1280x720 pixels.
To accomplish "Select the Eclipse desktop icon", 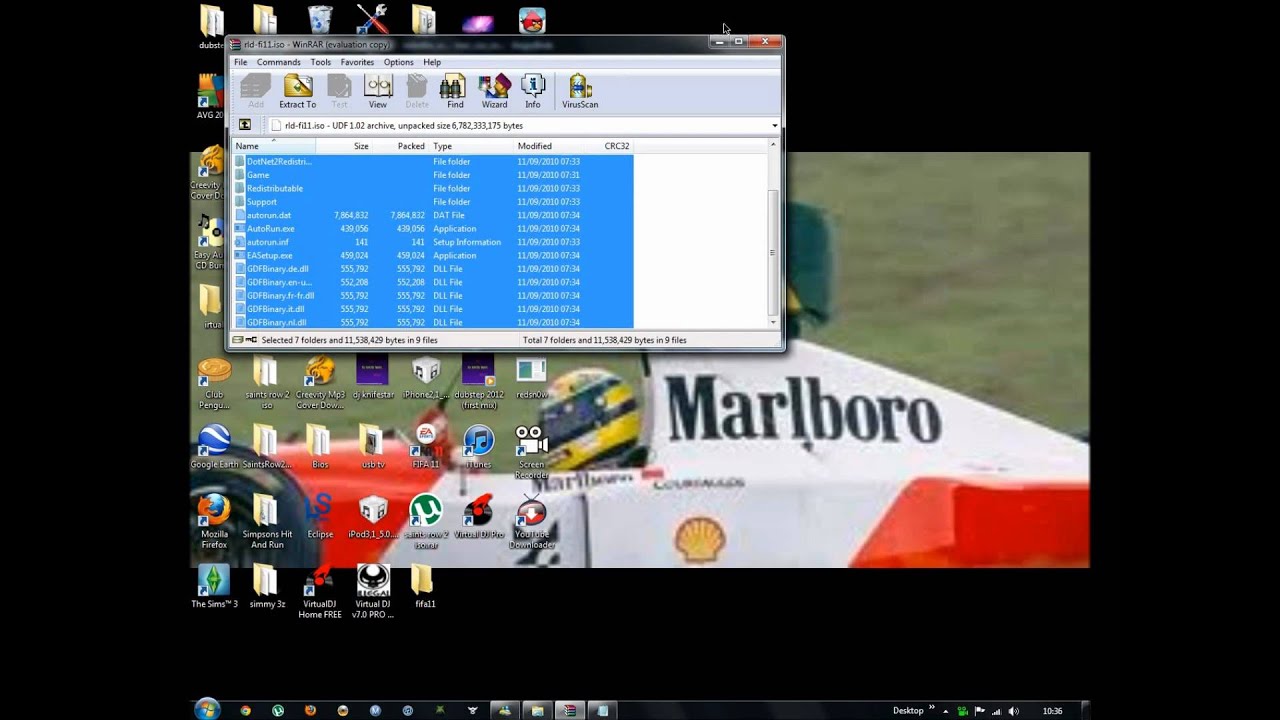I will pos(320,516).
